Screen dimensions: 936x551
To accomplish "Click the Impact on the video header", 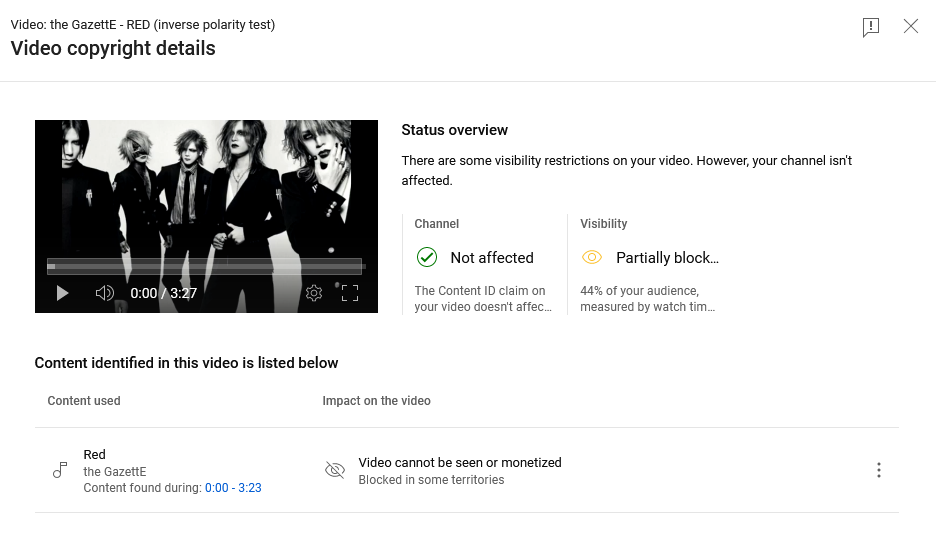I will [x=377, y=401].
